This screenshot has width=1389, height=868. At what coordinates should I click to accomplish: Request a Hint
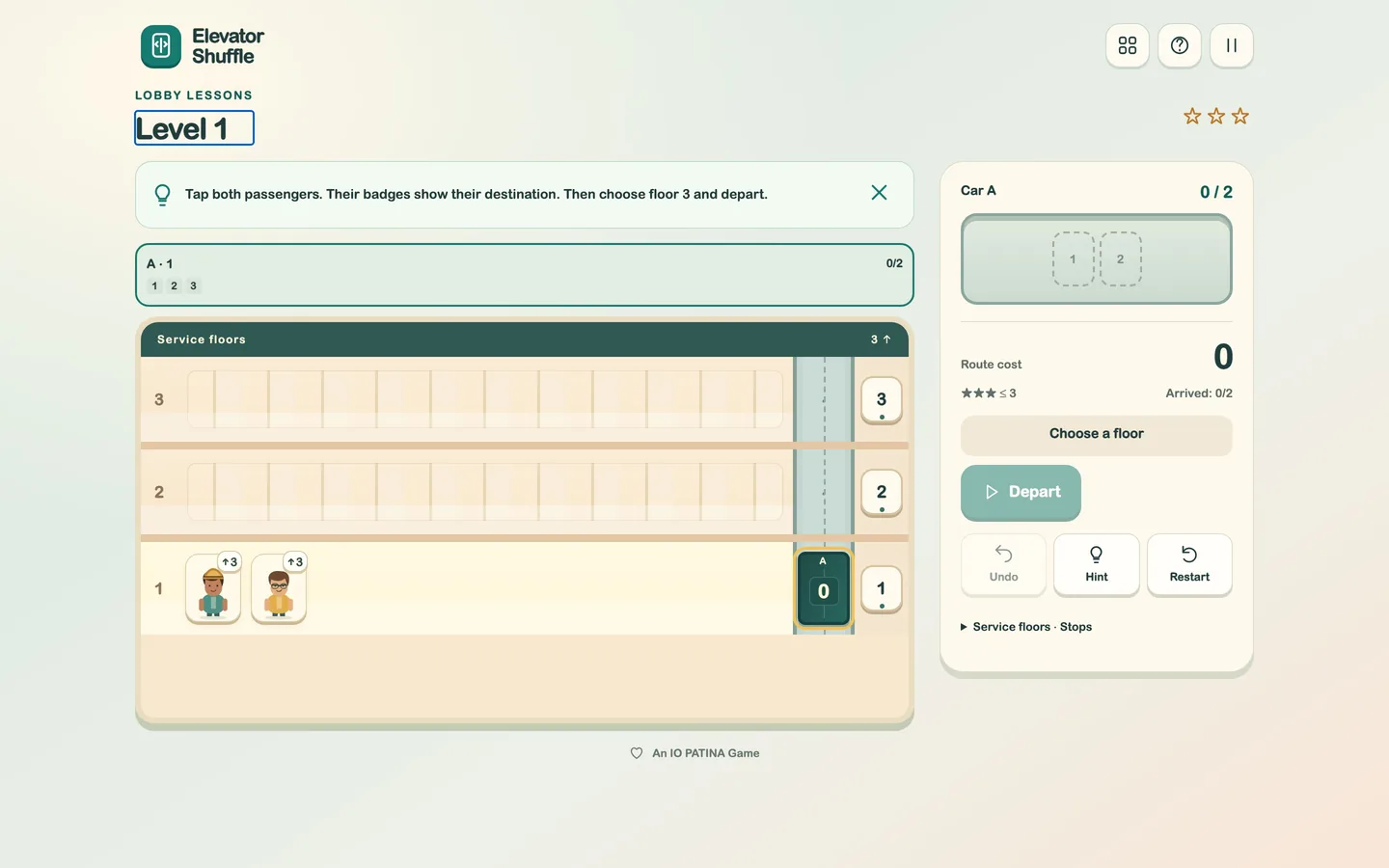pyautogui.click(x=1096, y=564)
